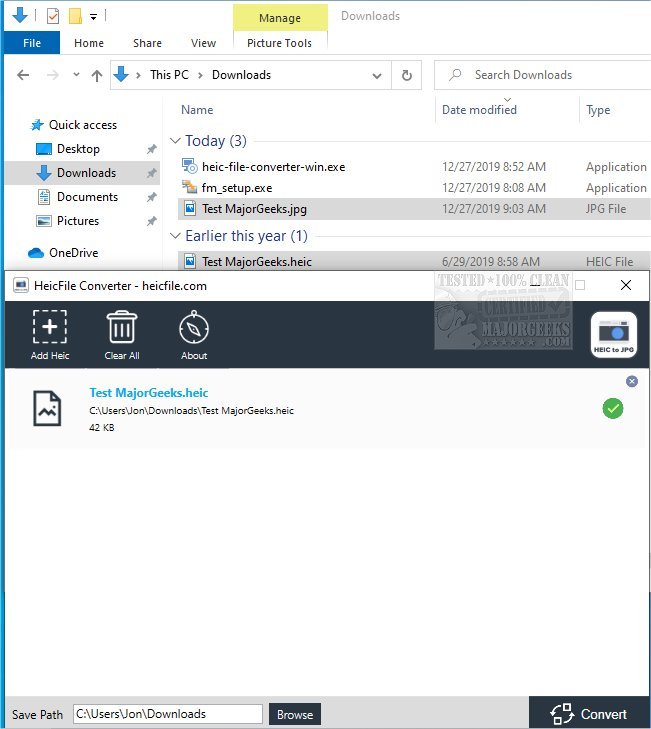651x729 pixels.
Task: Click the fm_setup.exe file icon
Action: (x=190, y=187)
